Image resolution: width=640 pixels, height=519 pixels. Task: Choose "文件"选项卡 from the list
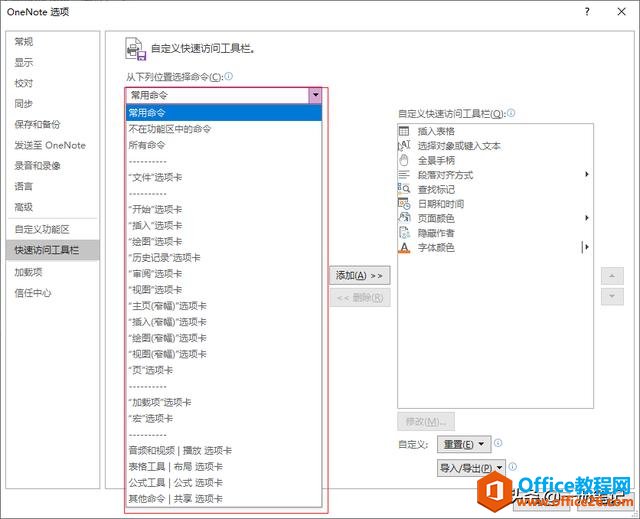pos(224,177)
